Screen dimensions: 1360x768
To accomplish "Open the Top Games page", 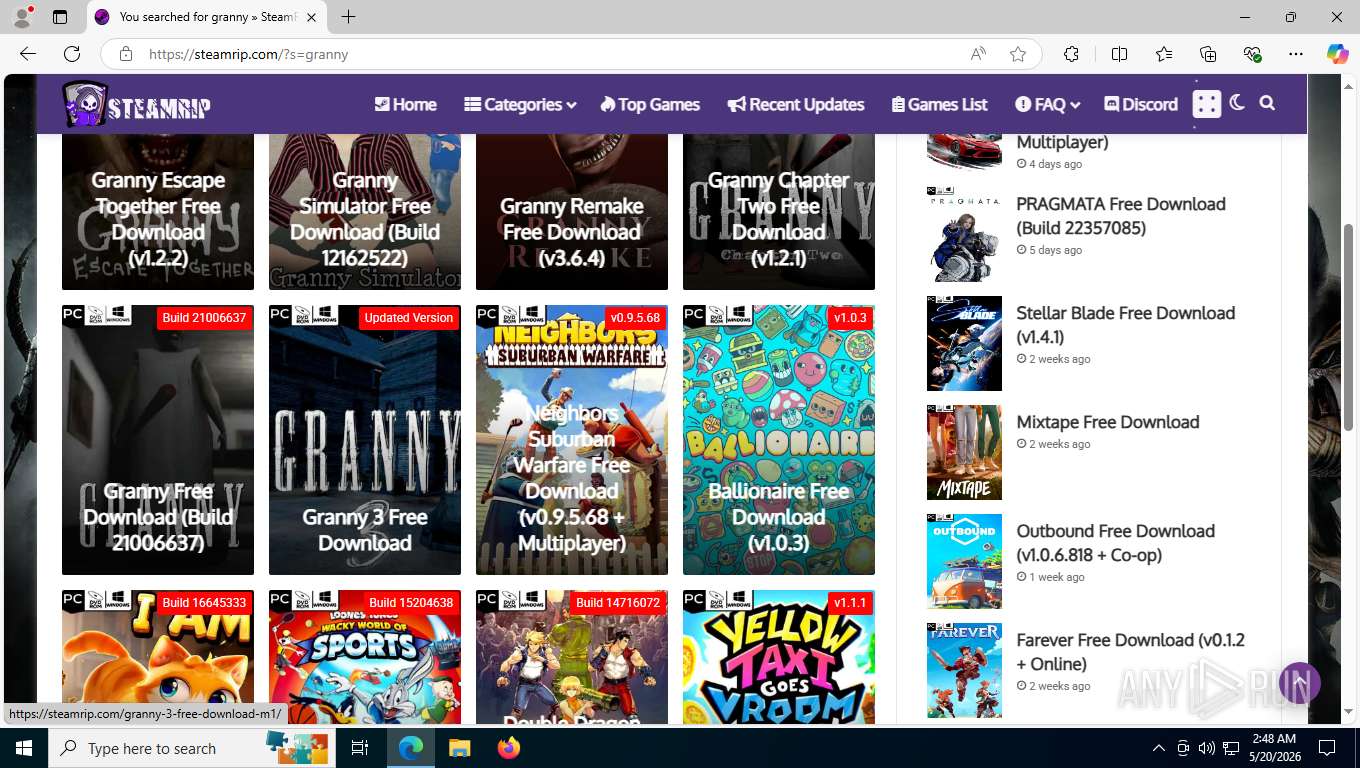I will coord(650,104).
